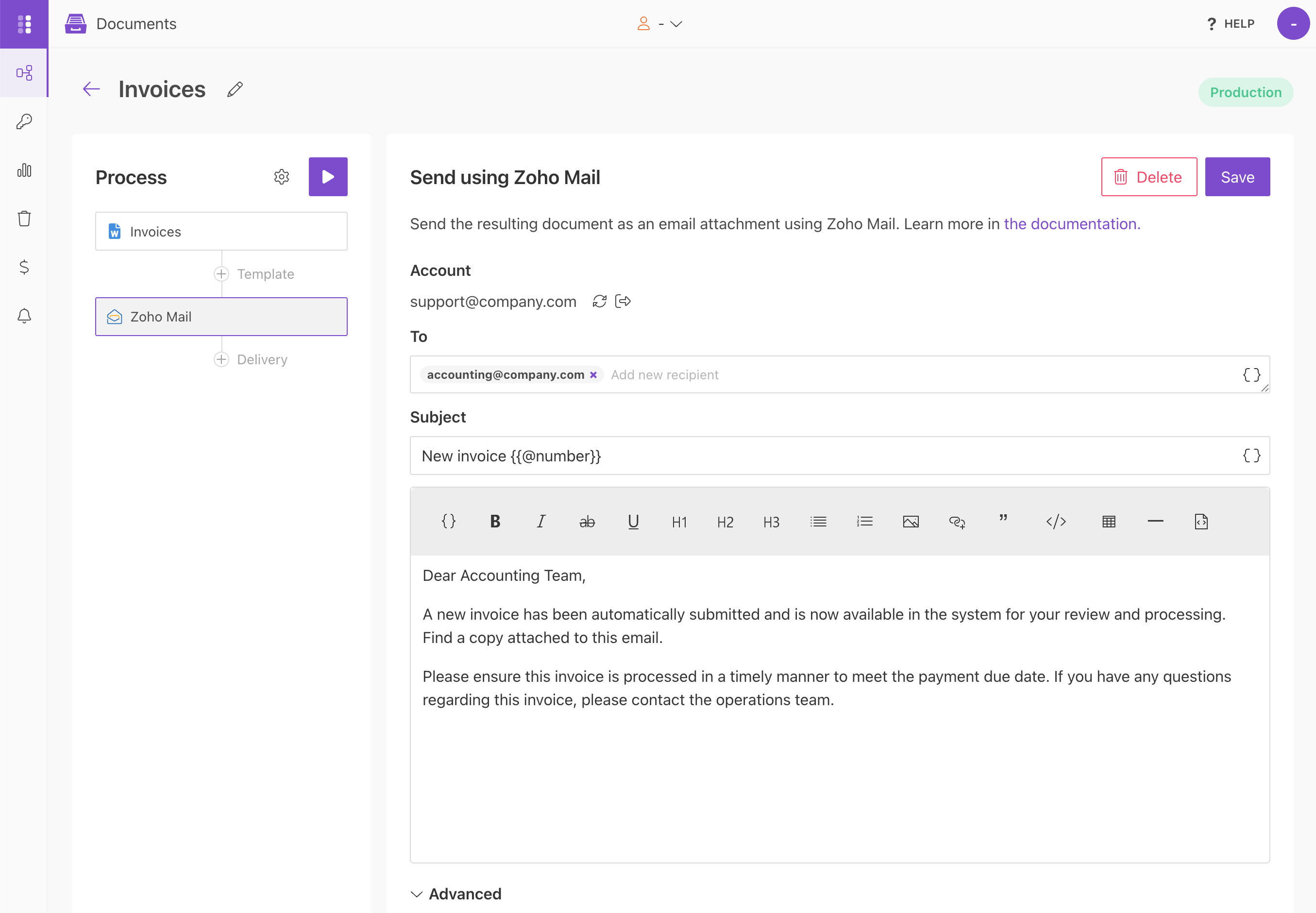Open the HTML source view icon
The image size is (1316, 913).
tap(1201, 521)
